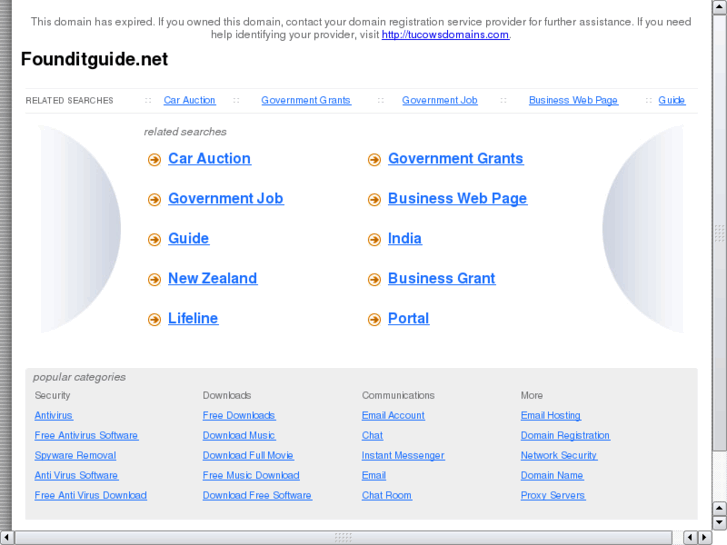Select Car Auction in top related searches bar
The height and width of the screenshot is (545, 727).
[189, 100]
